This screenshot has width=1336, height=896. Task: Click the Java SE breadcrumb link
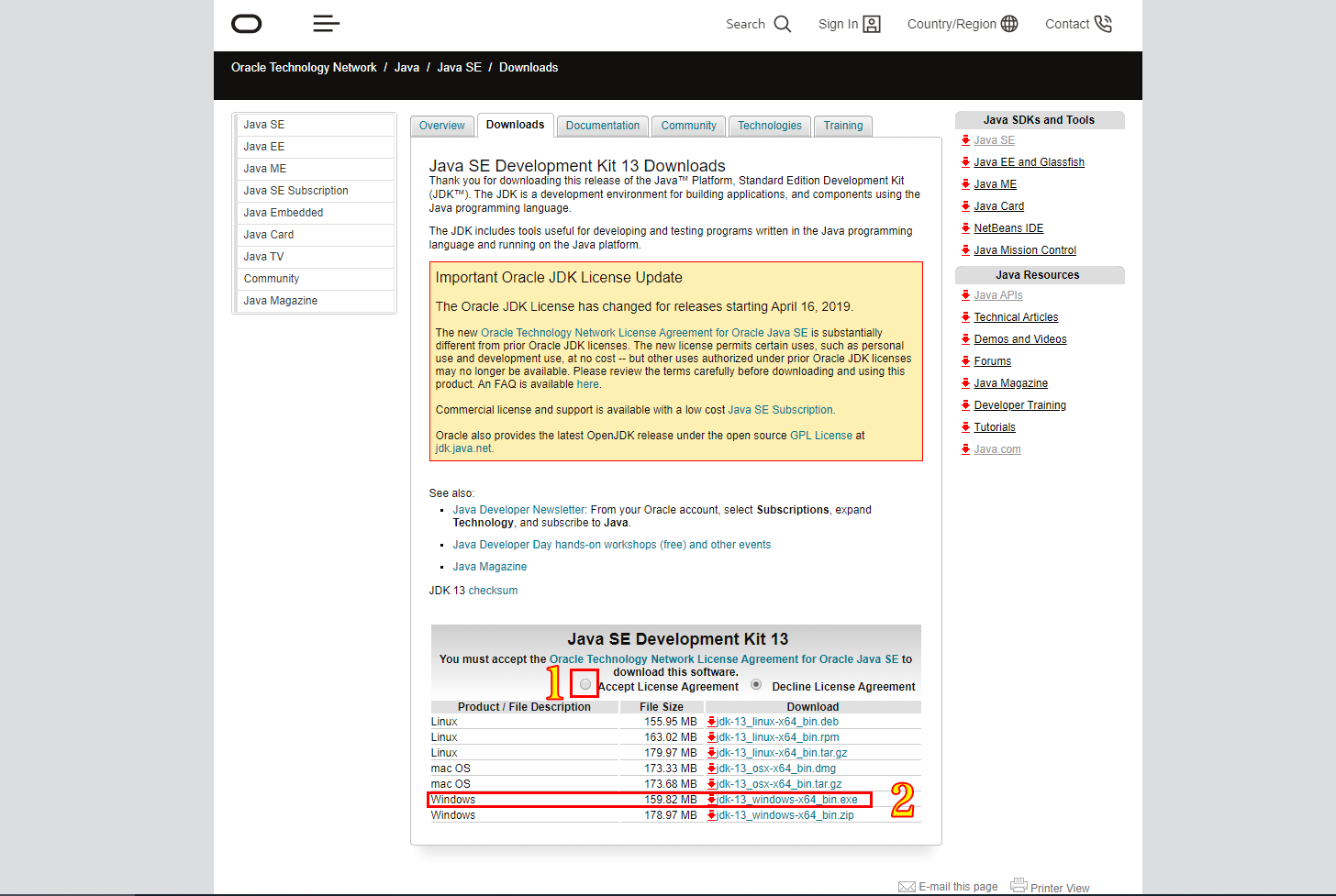pyautogui.click(x=459, y=68)
